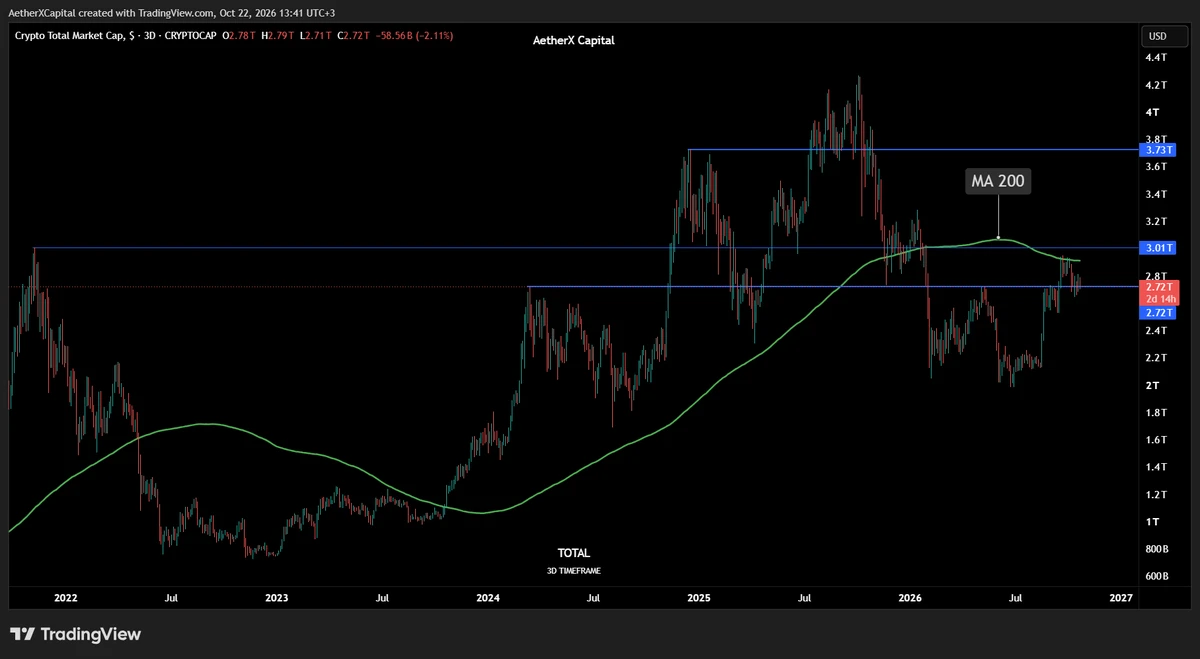
Task: Click the CRYPTOCAP exchange name in legend
Action: [192, 36]
